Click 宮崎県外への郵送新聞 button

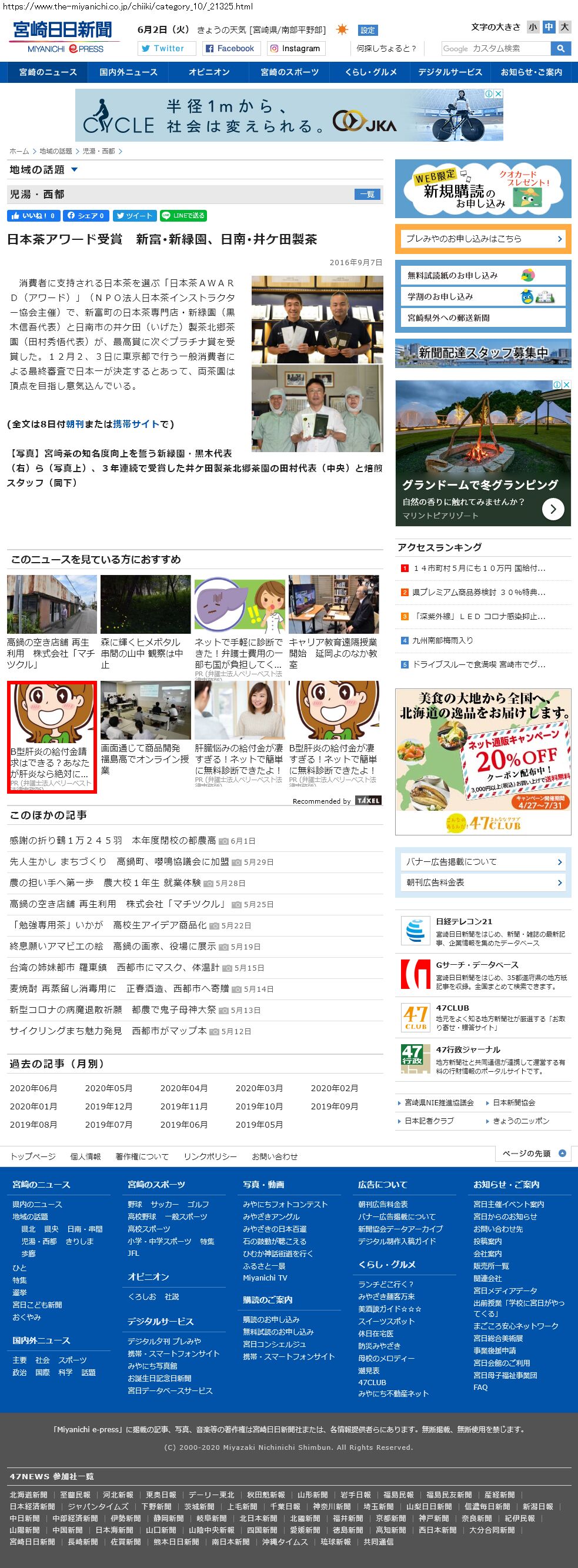483,317
